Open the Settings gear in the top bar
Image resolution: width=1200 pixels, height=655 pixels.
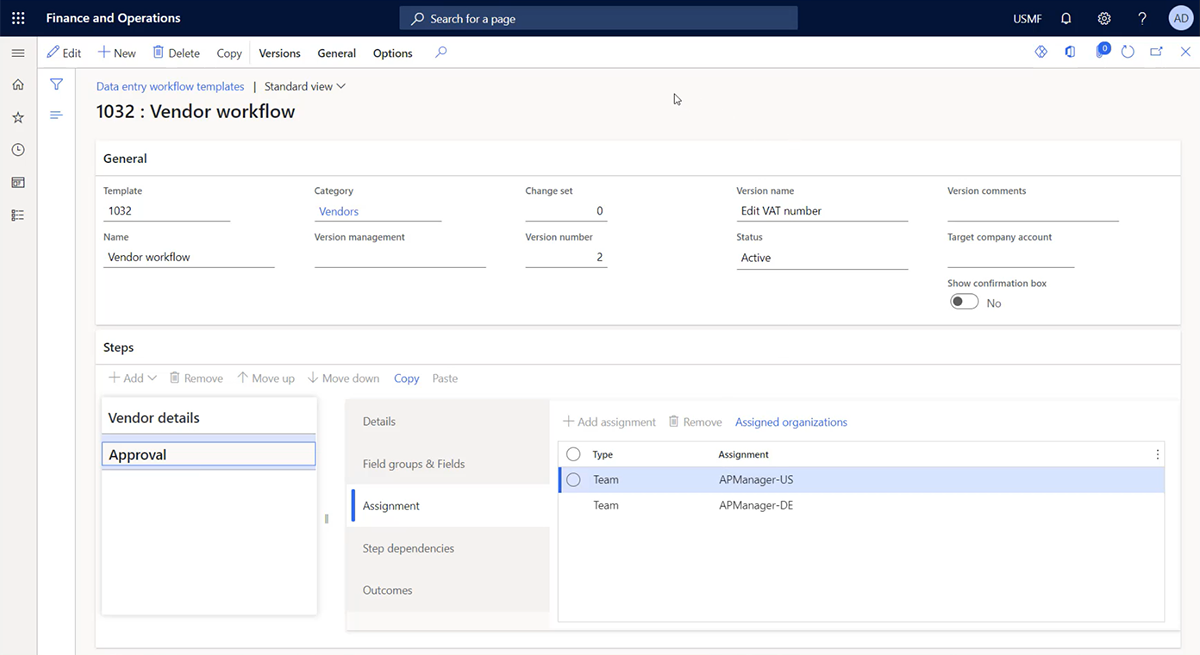[1104, 17]
